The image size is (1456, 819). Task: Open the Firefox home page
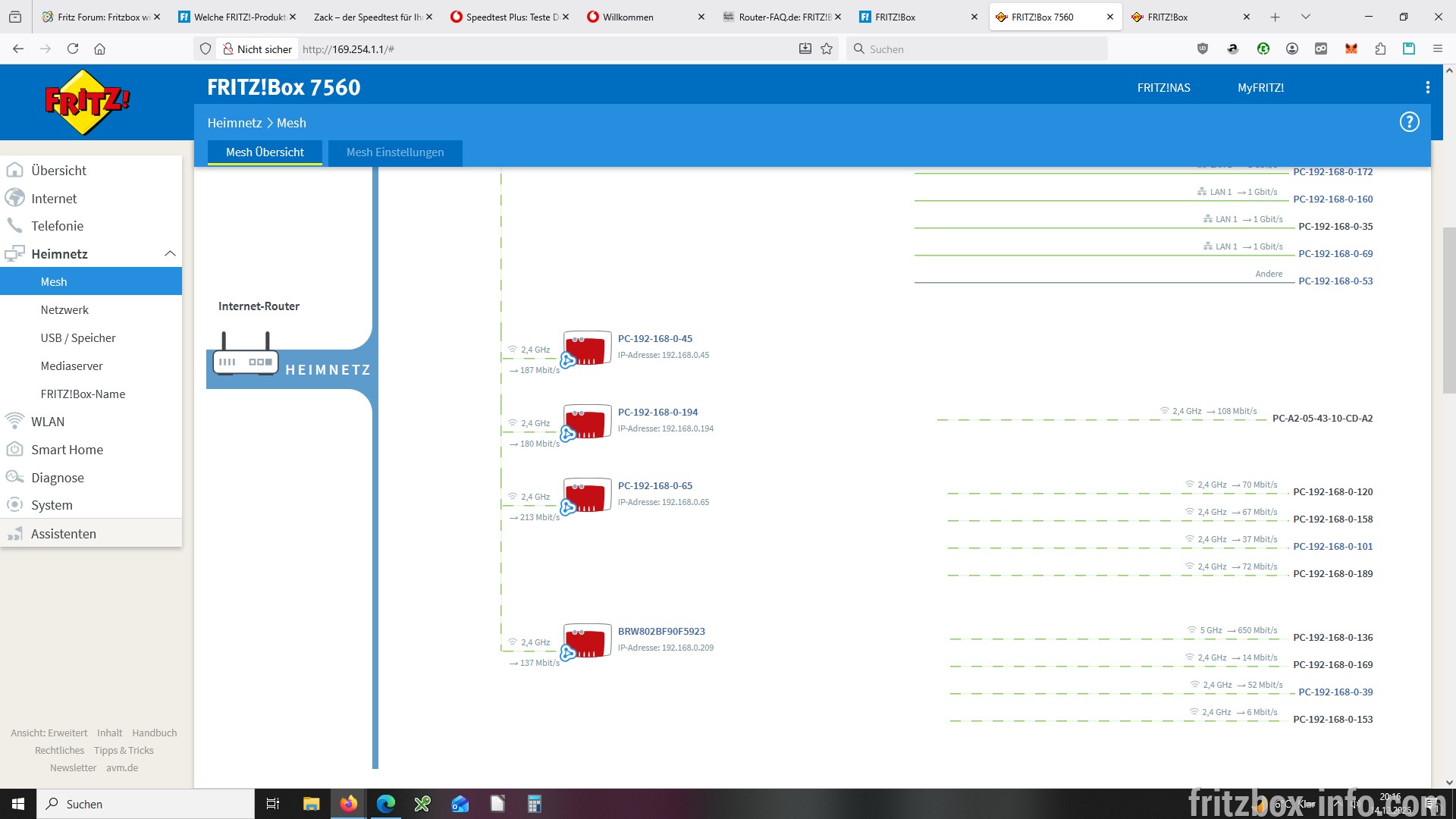tap(99, 49)
